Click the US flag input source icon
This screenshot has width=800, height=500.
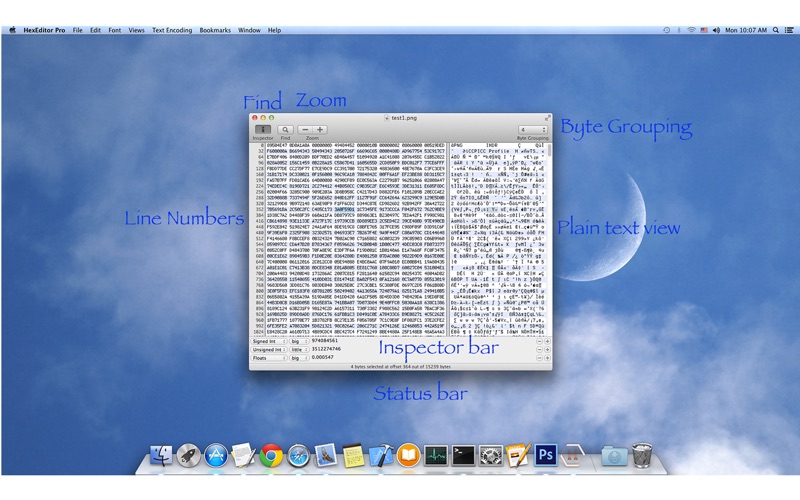(704, 30)
